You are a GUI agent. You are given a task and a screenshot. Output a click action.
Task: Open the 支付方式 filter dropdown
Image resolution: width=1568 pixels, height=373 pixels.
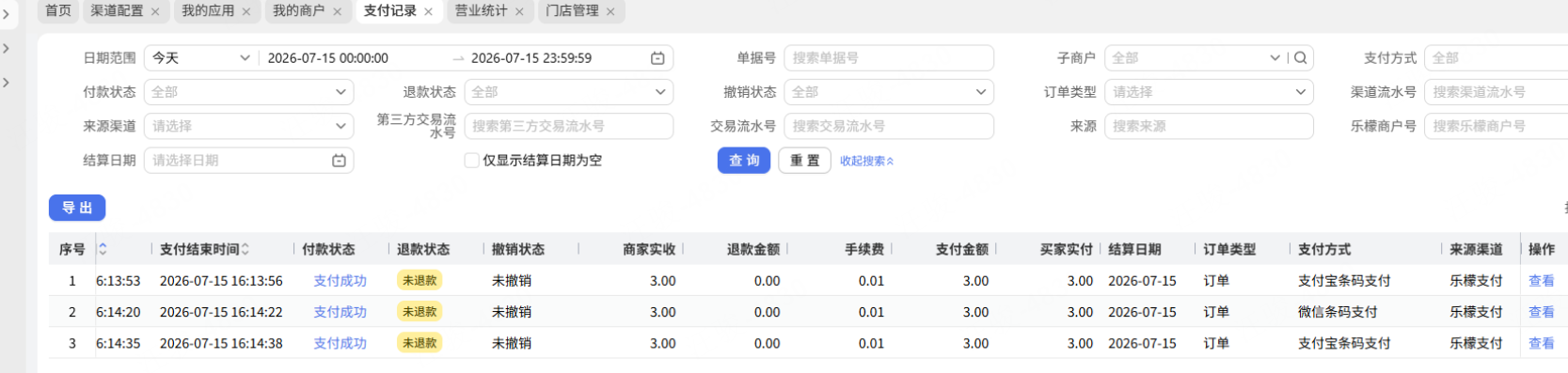[1496, 58]
